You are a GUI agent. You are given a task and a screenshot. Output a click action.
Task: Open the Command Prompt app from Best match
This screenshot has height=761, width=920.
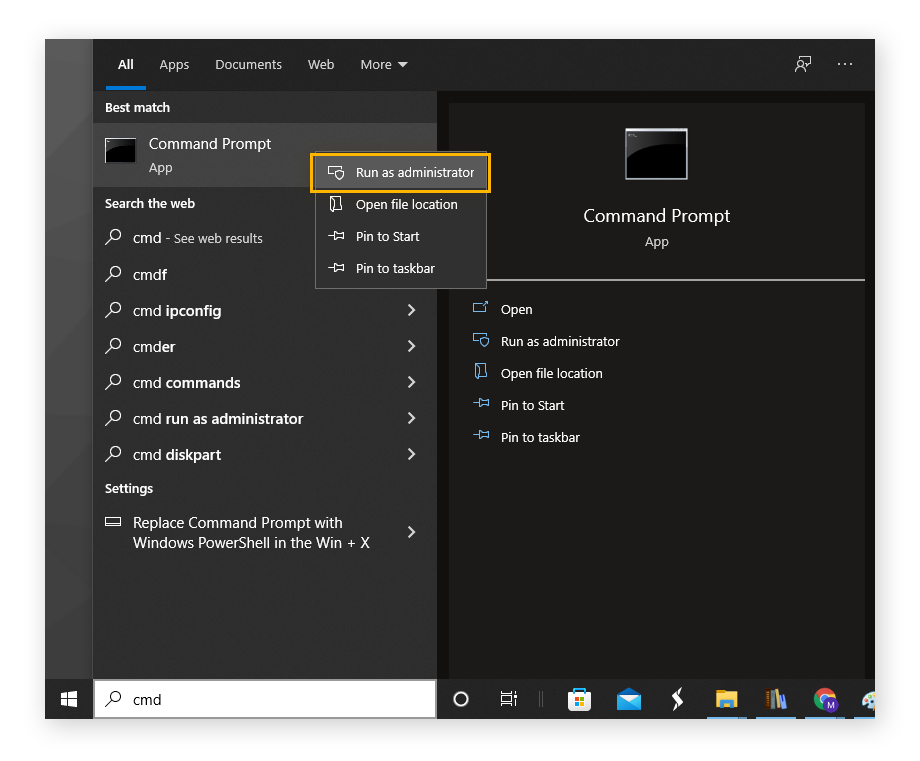[209, 152]
